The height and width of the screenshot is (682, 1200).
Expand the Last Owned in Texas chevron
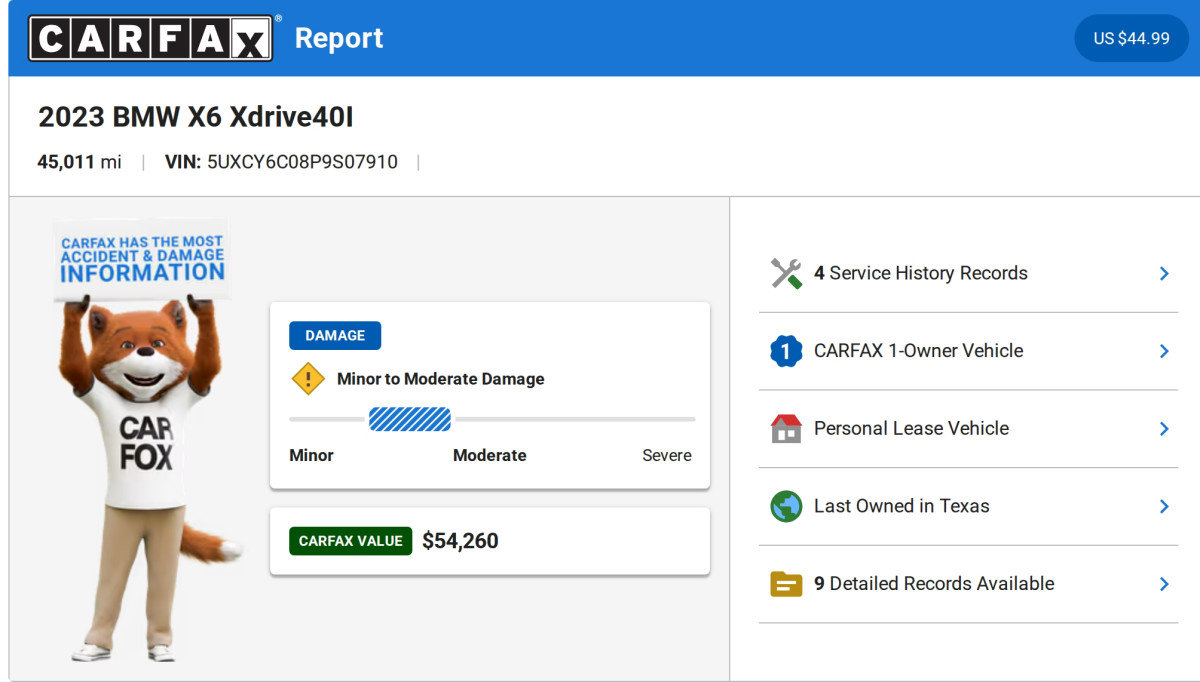point(1164,506)
